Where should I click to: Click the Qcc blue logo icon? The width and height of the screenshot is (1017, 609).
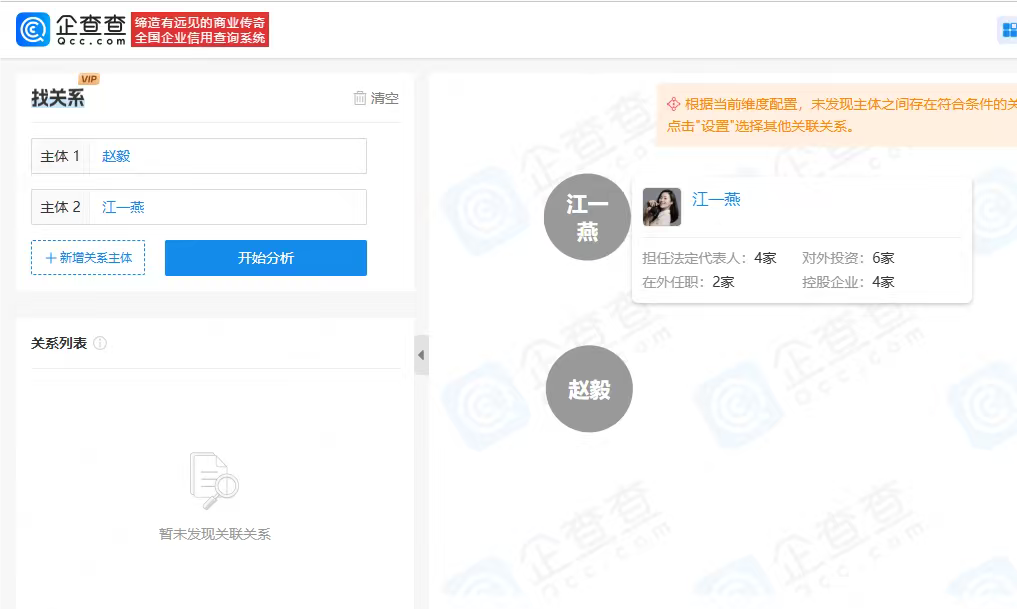tap(32, 30)
